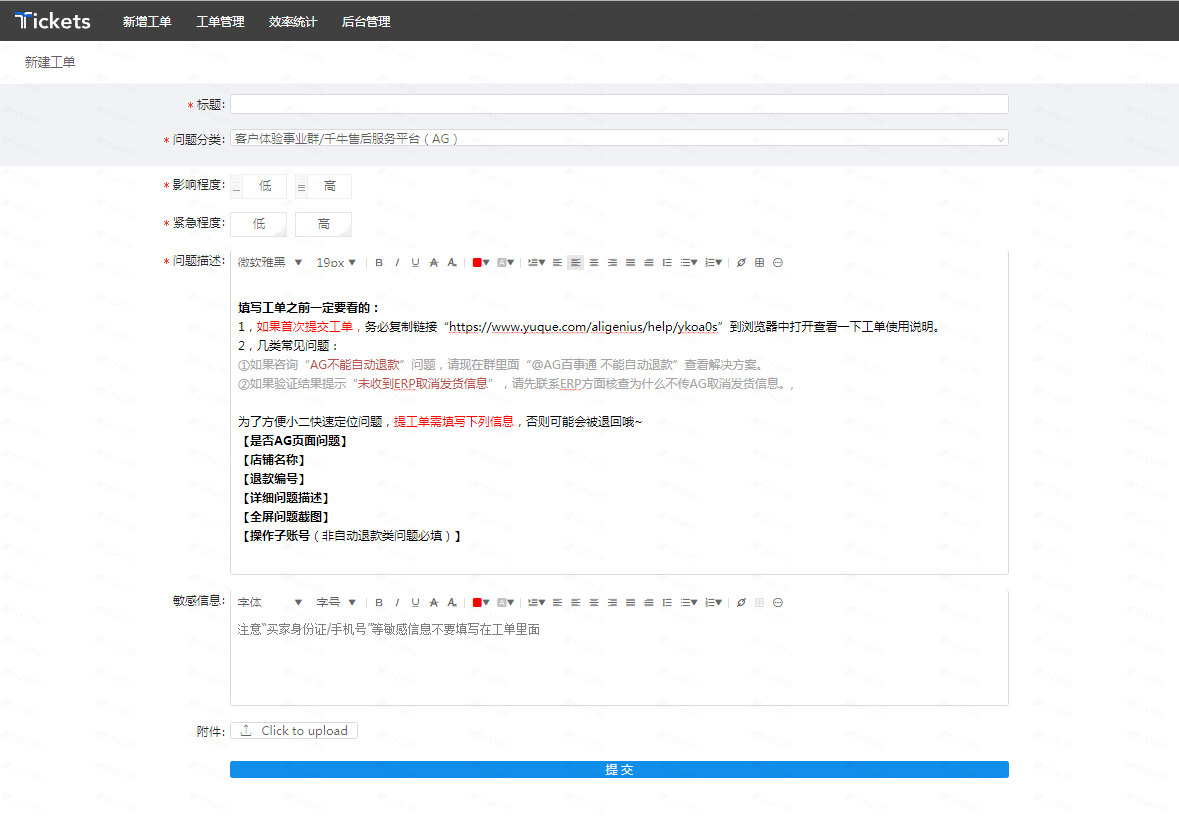Open ordered list dropdown in 敏感信息 toolbar
This screenshot has height=817, width=1179.
click(x=713, y=602)
